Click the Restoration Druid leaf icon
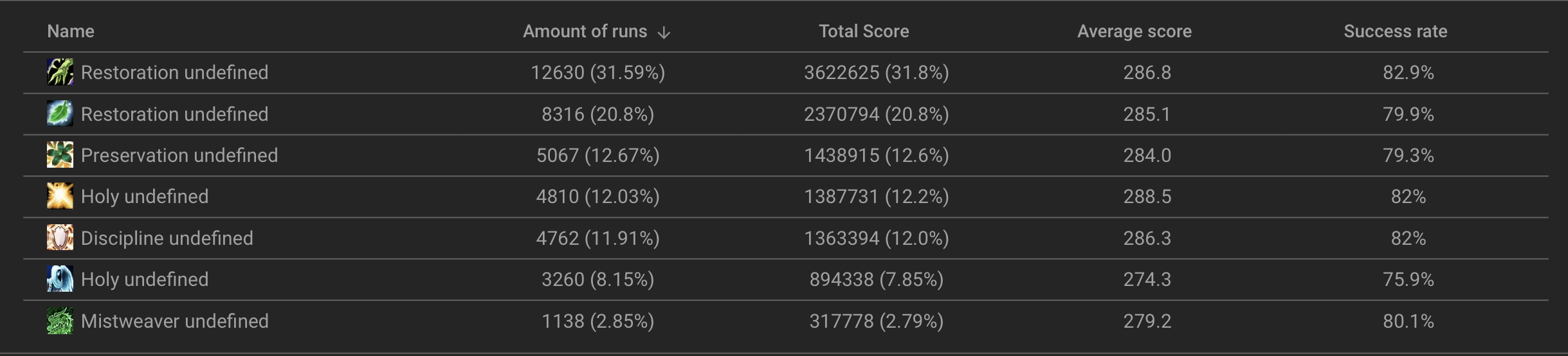The image size is (1568, 356). [x=60, y=114]
